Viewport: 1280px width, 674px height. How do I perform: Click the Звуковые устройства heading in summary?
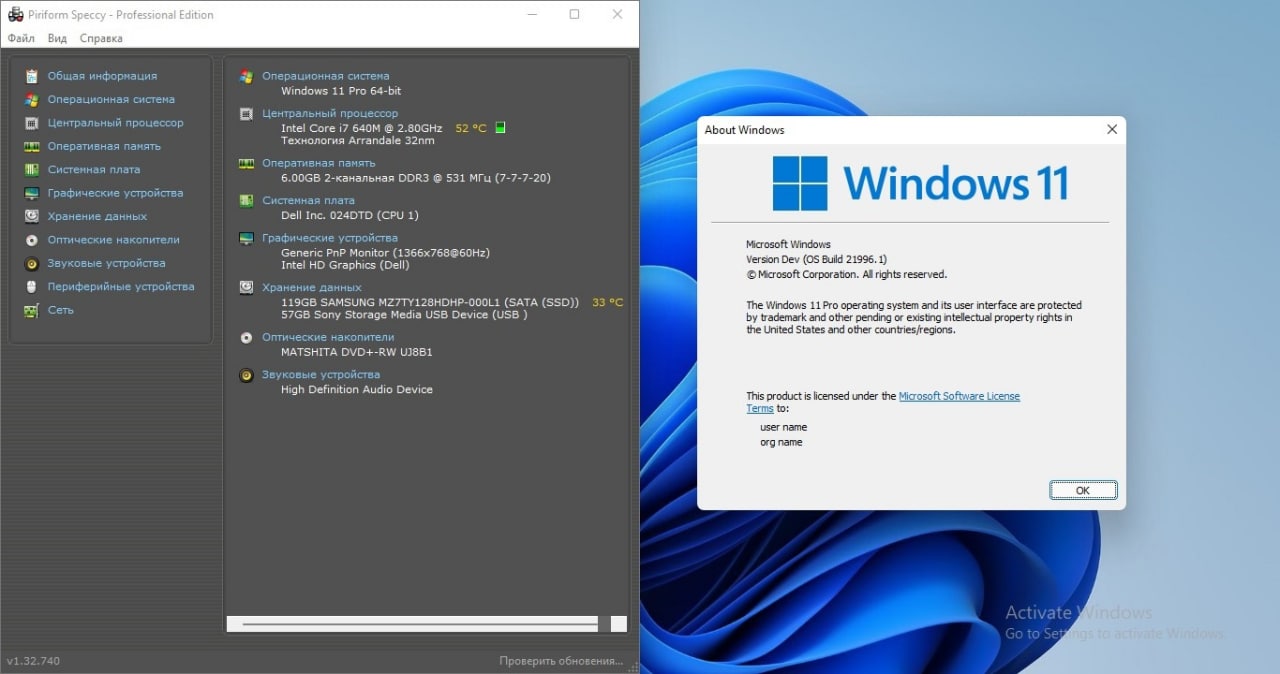(321, 375)
